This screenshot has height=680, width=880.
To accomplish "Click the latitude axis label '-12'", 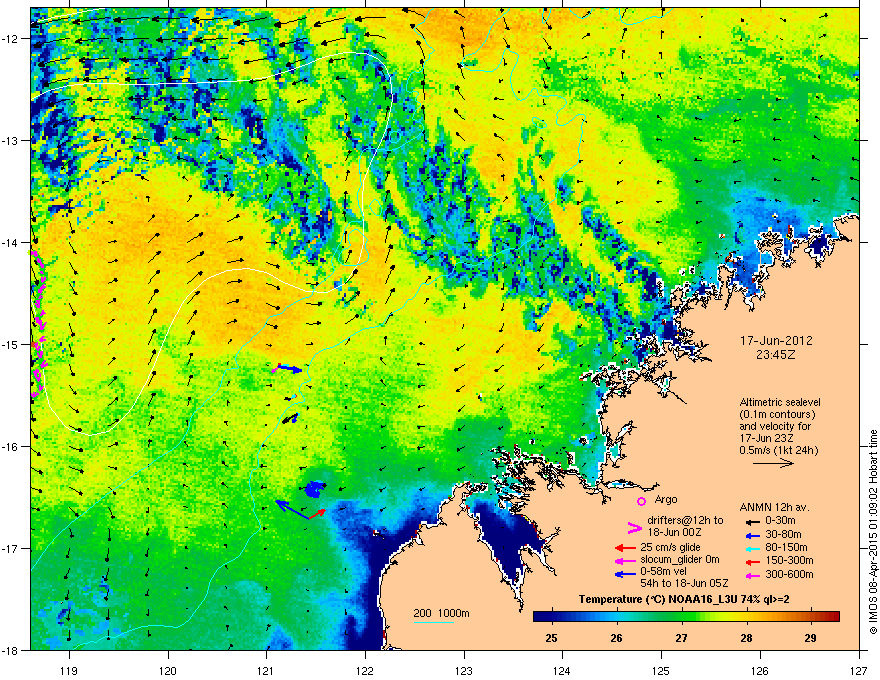I will point(11,38).
